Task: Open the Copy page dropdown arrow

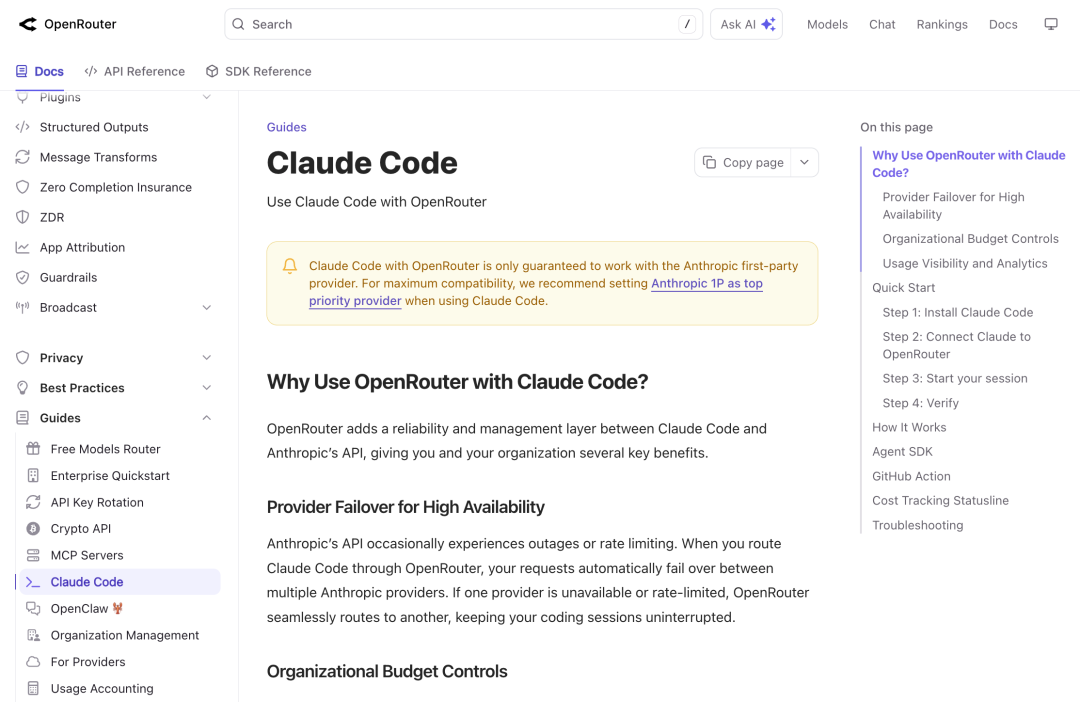Action: pyautogui.click(x=804, y=163)
